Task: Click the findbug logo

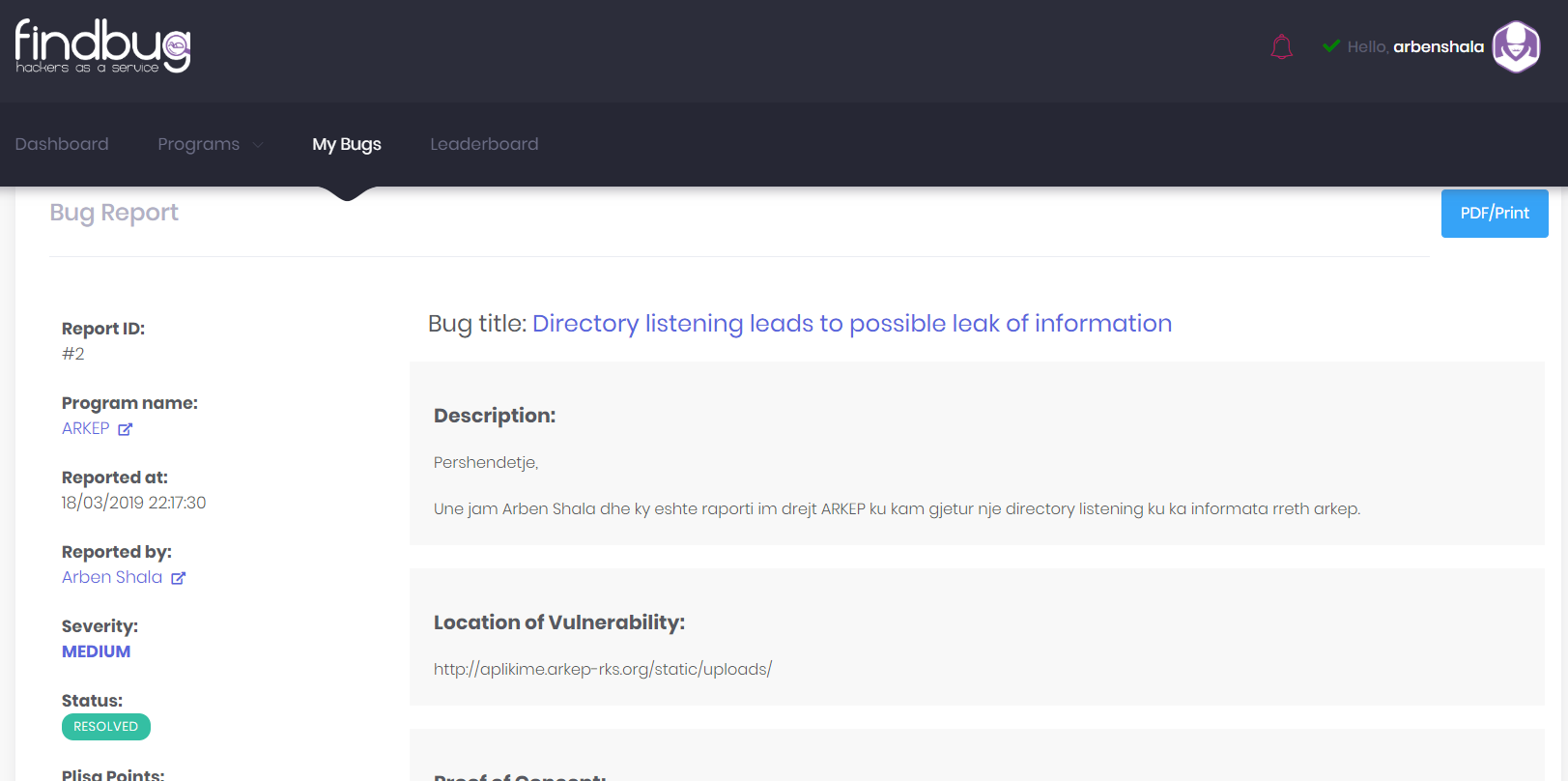Action: point(100,44)
